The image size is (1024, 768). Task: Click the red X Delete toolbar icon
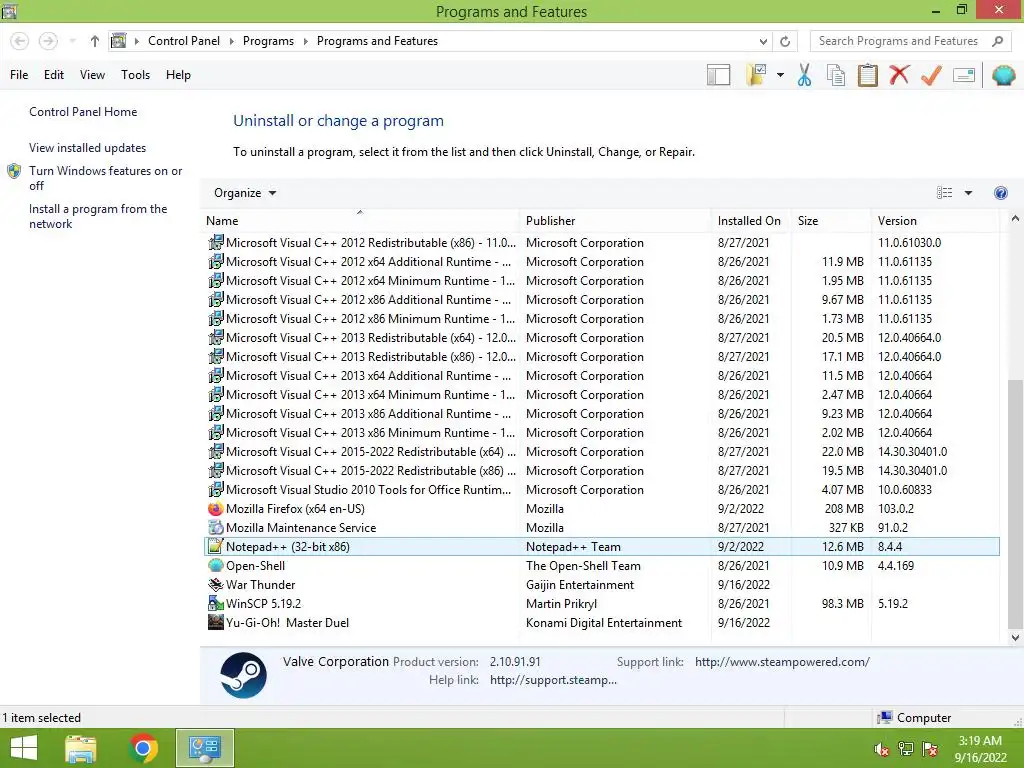click(899, 75)
